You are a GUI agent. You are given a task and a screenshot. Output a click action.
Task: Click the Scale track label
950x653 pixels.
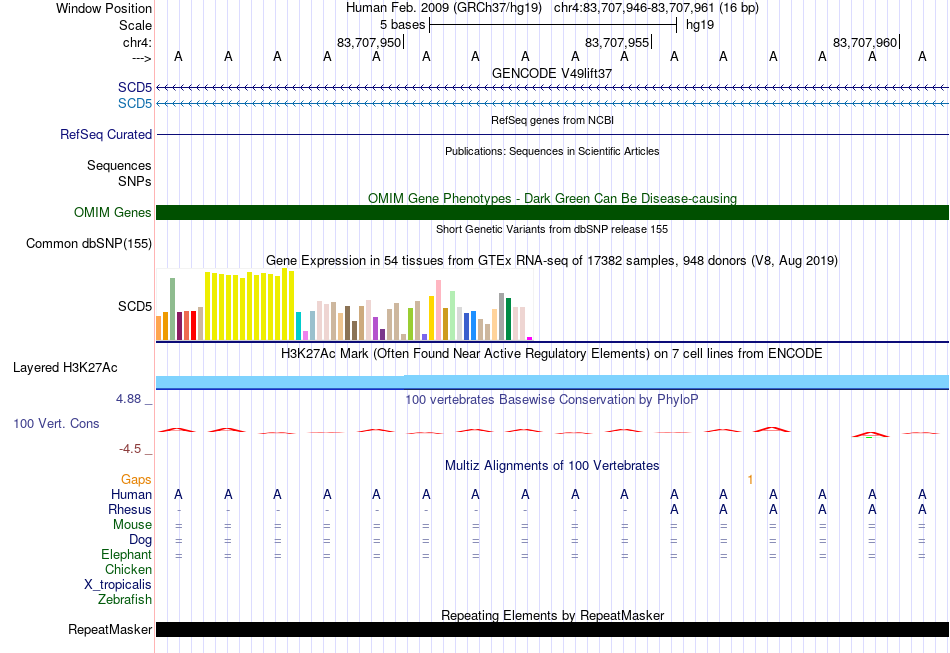coord(135,25)
